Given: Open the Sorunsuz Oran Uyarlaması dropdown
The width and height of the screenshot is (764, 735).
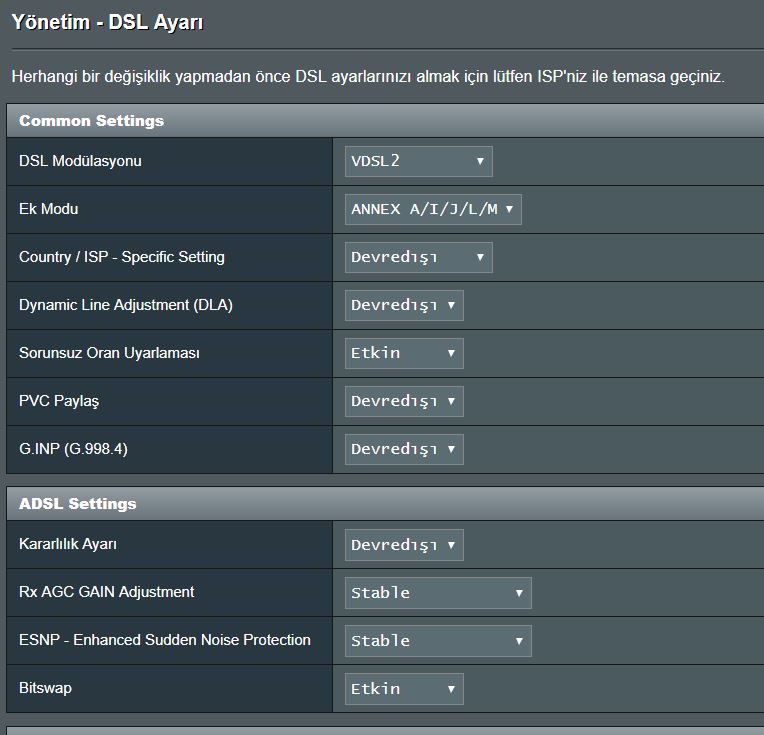Looking at the screenshot, I should (404, 353).
